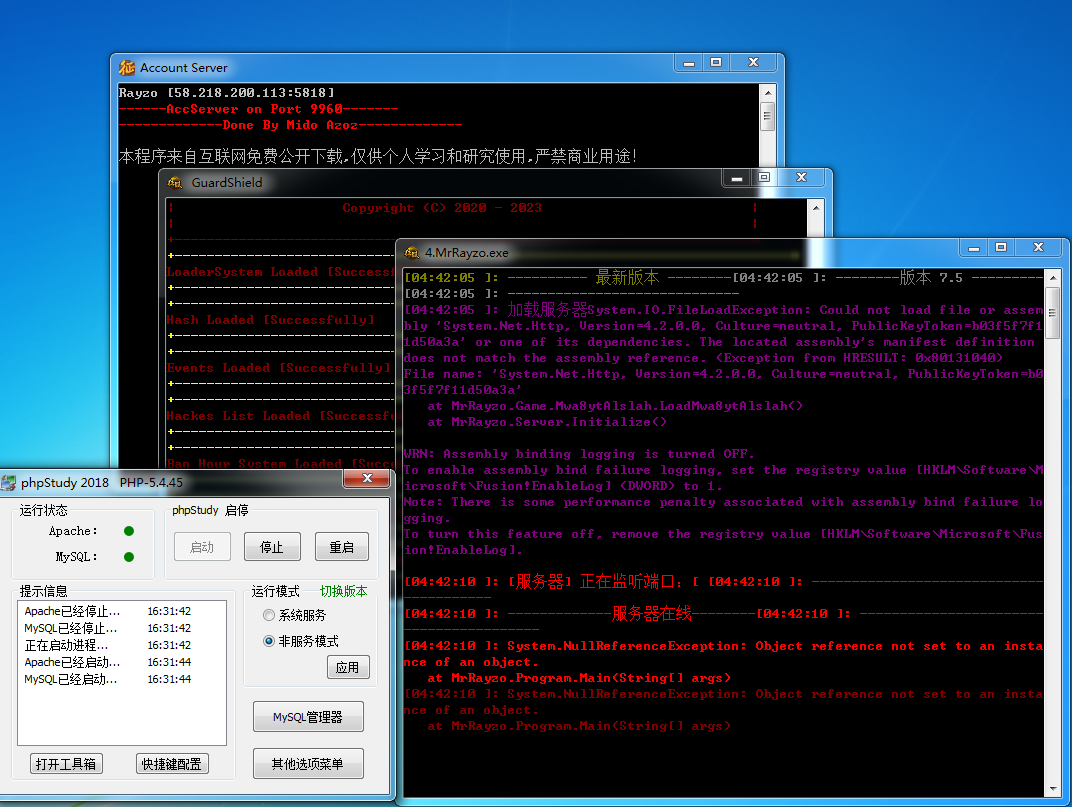Click the MrRayzo console scrollbar up arrow

point(1053,278)
